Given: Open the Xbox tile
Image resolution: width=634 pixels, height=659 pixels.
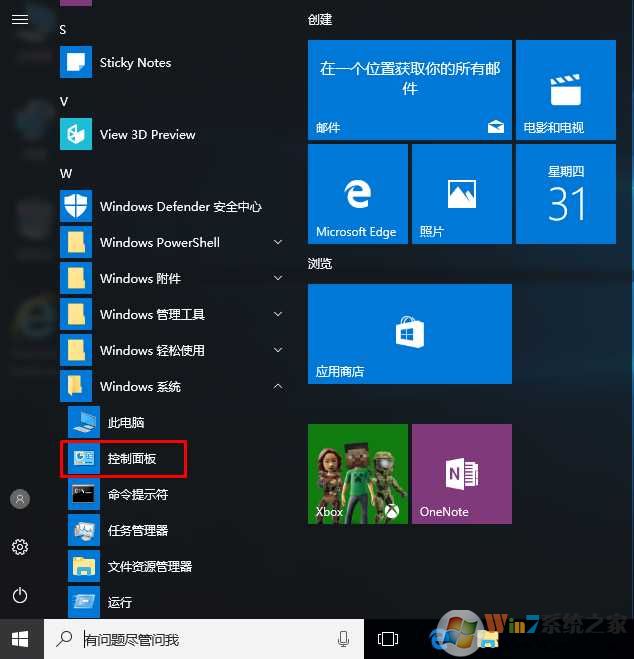Looking at the screenshot, I should [x=357, y=473].
